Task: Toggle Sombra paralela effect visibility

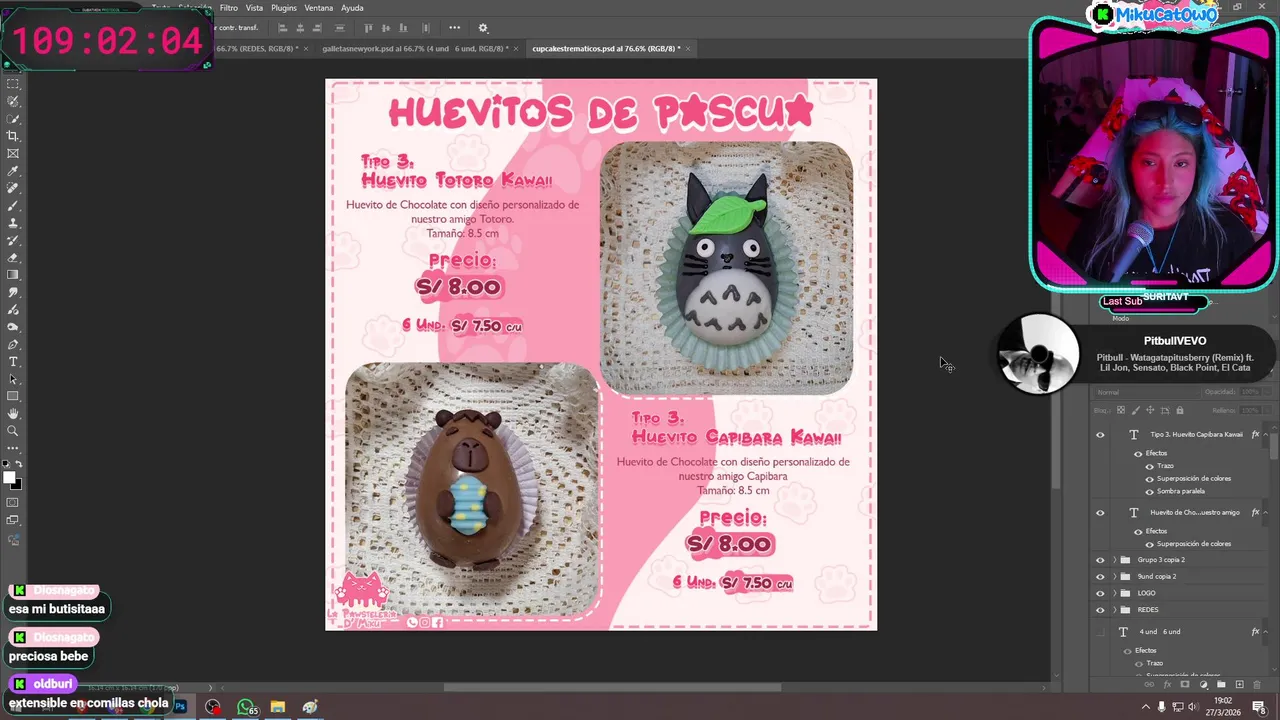Action: click(1149, 491)
